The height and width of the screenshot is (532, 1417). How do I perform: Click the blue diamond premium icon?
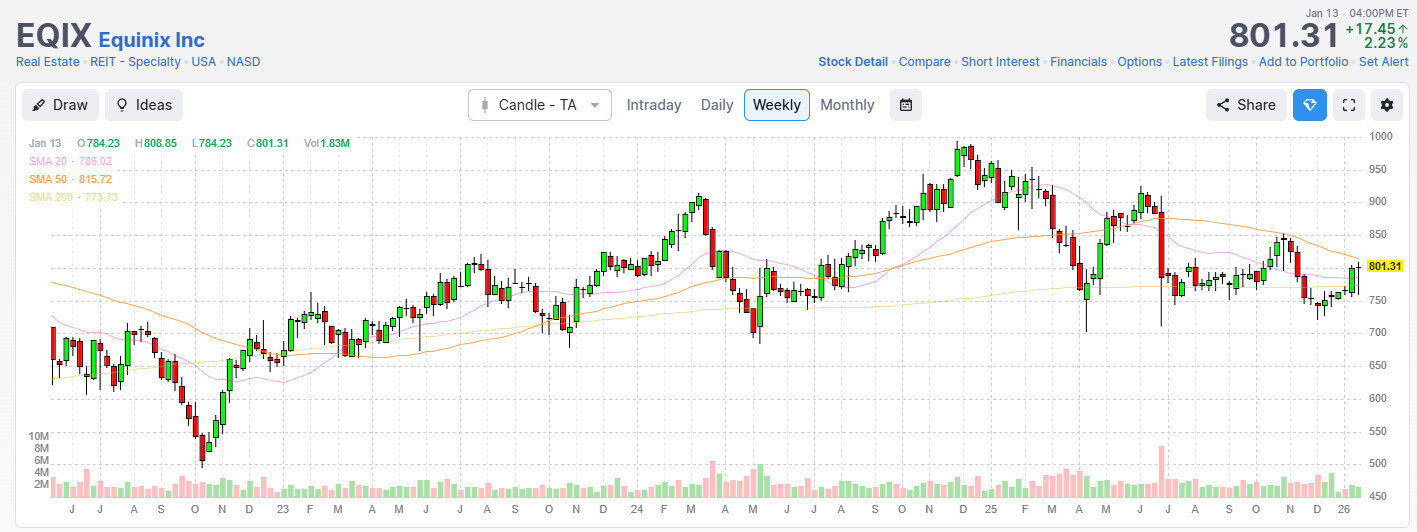[x=1309, y=105]
